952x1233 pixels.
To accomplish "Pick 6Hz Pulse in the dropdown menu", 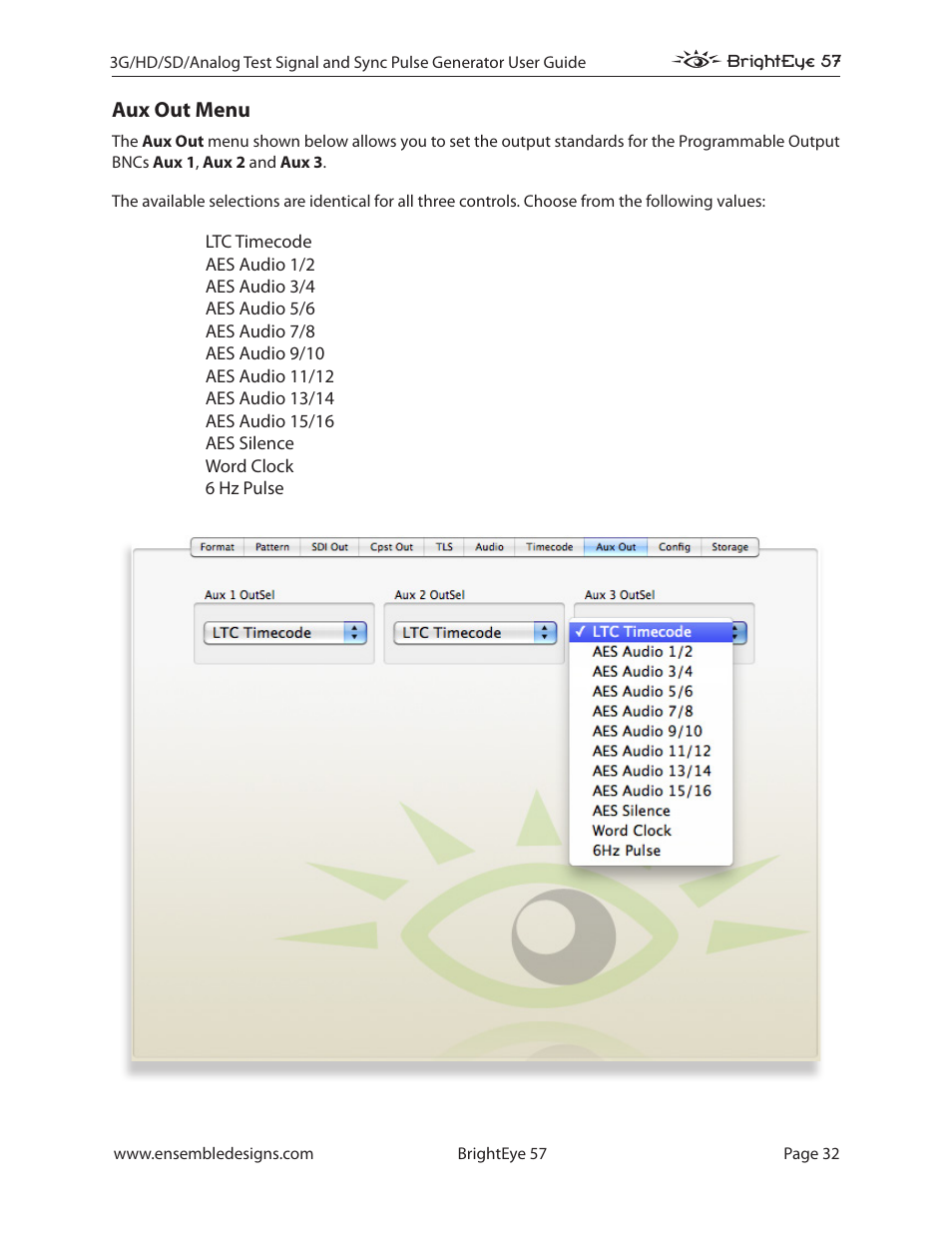I will (x=651, y=852).
